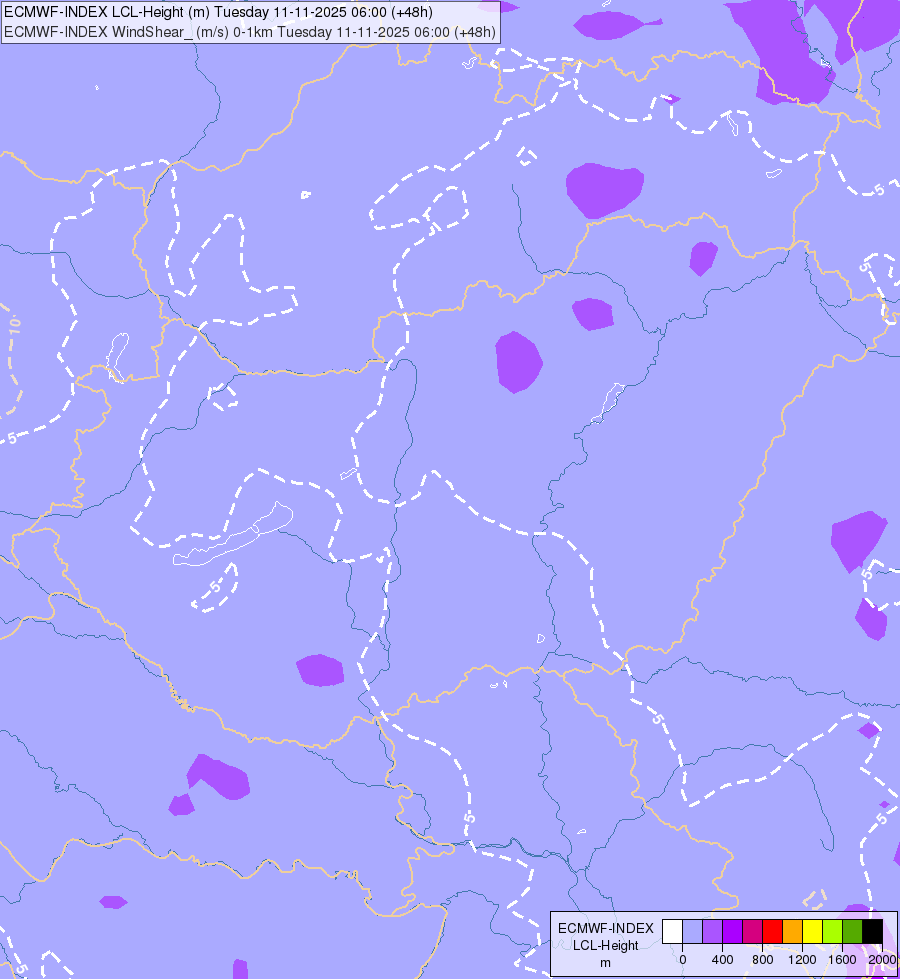Pick the lime green legend swatch
The height and width of the screenshot is (979, 900).
tap(833, 931)
